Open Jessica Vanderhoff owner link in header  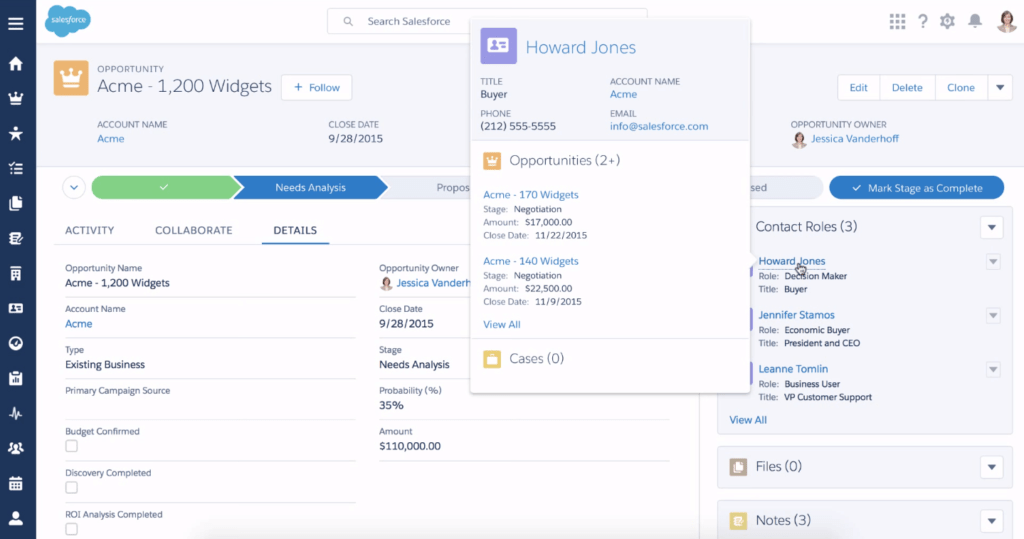[x=855, y=139]
